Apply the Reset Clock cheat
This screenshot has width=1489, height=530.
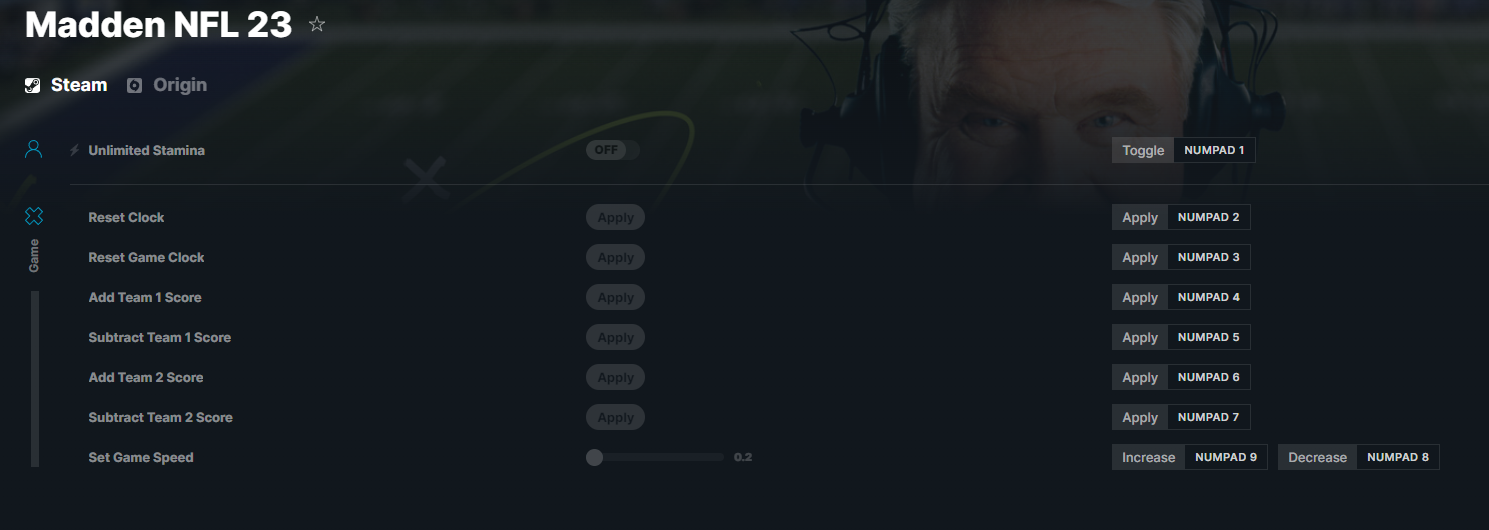pos(615,217)
